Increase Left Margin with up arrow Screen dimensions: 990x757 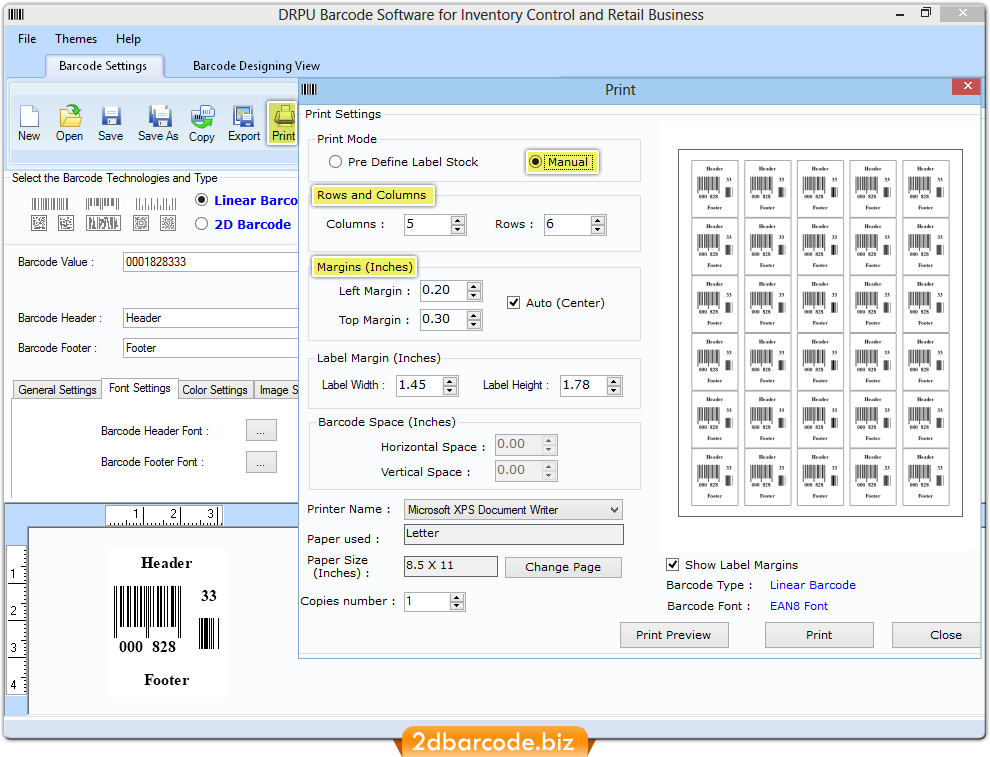(474, 287)
